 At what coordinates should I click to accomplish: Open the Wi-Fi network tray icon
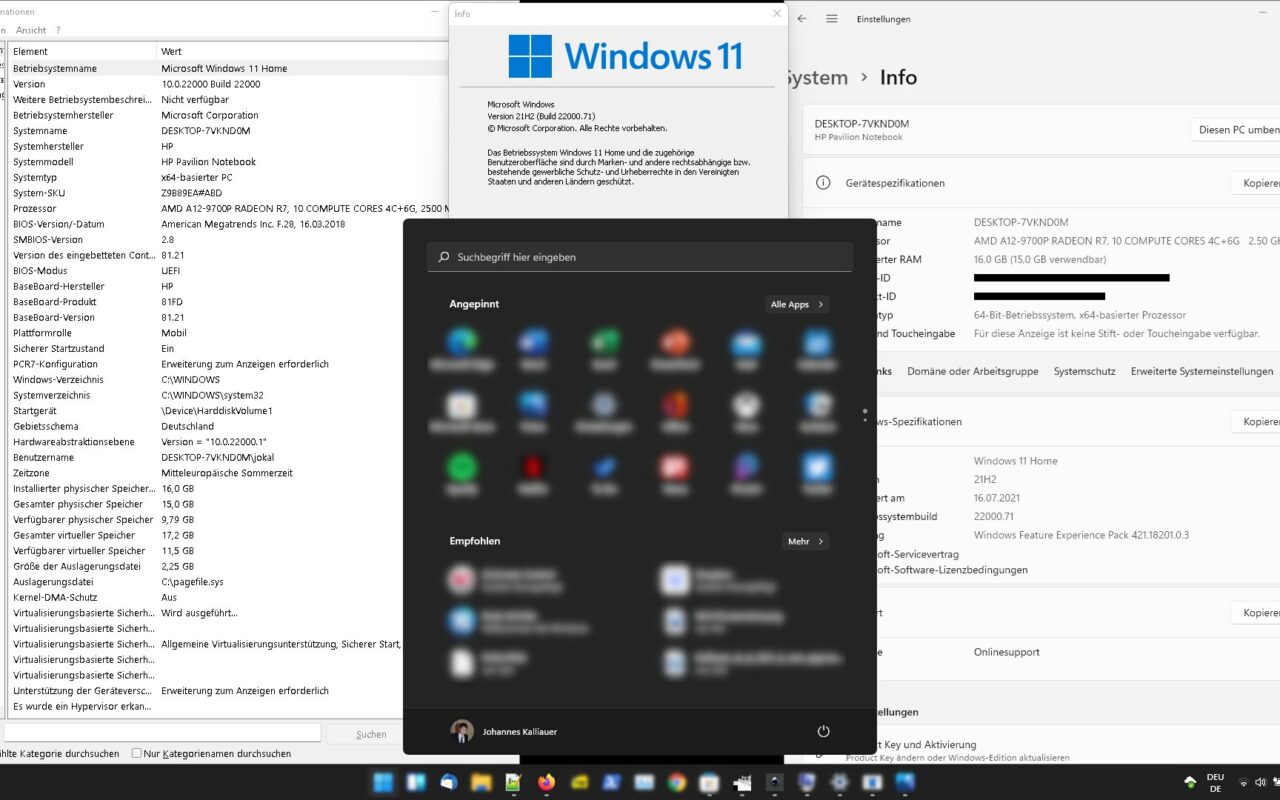click(x=1244, y=782)
